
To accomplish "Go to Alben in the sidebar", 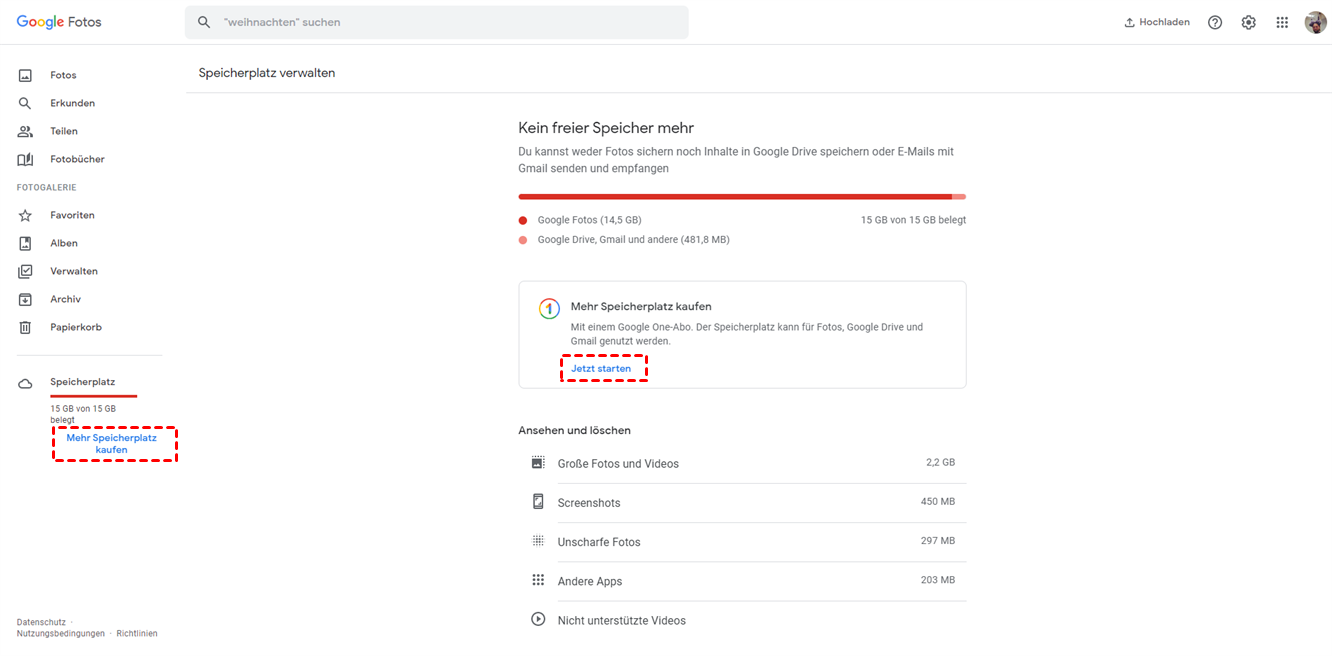I will coord(63,243).
